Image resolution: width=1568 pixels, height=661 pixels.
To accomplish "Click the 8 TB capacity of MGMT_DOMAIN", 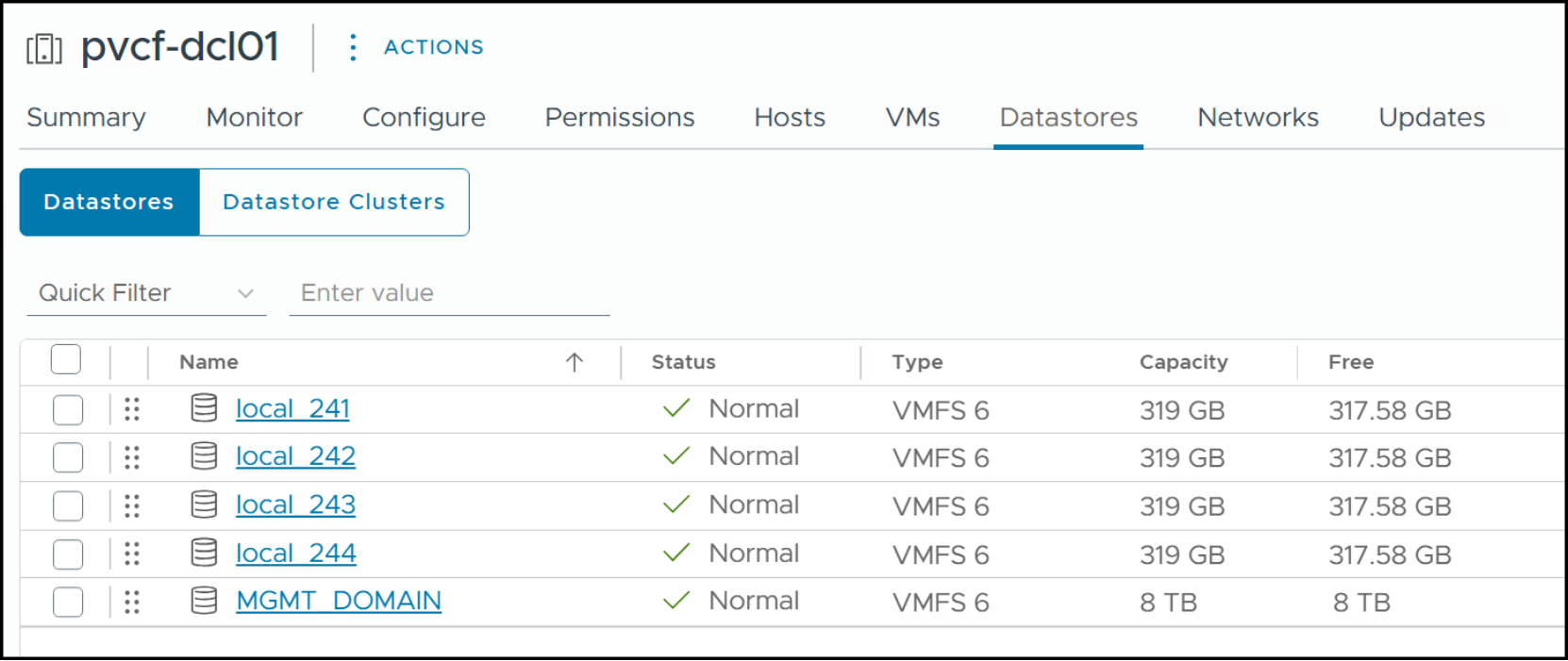I will point(1168,603).
